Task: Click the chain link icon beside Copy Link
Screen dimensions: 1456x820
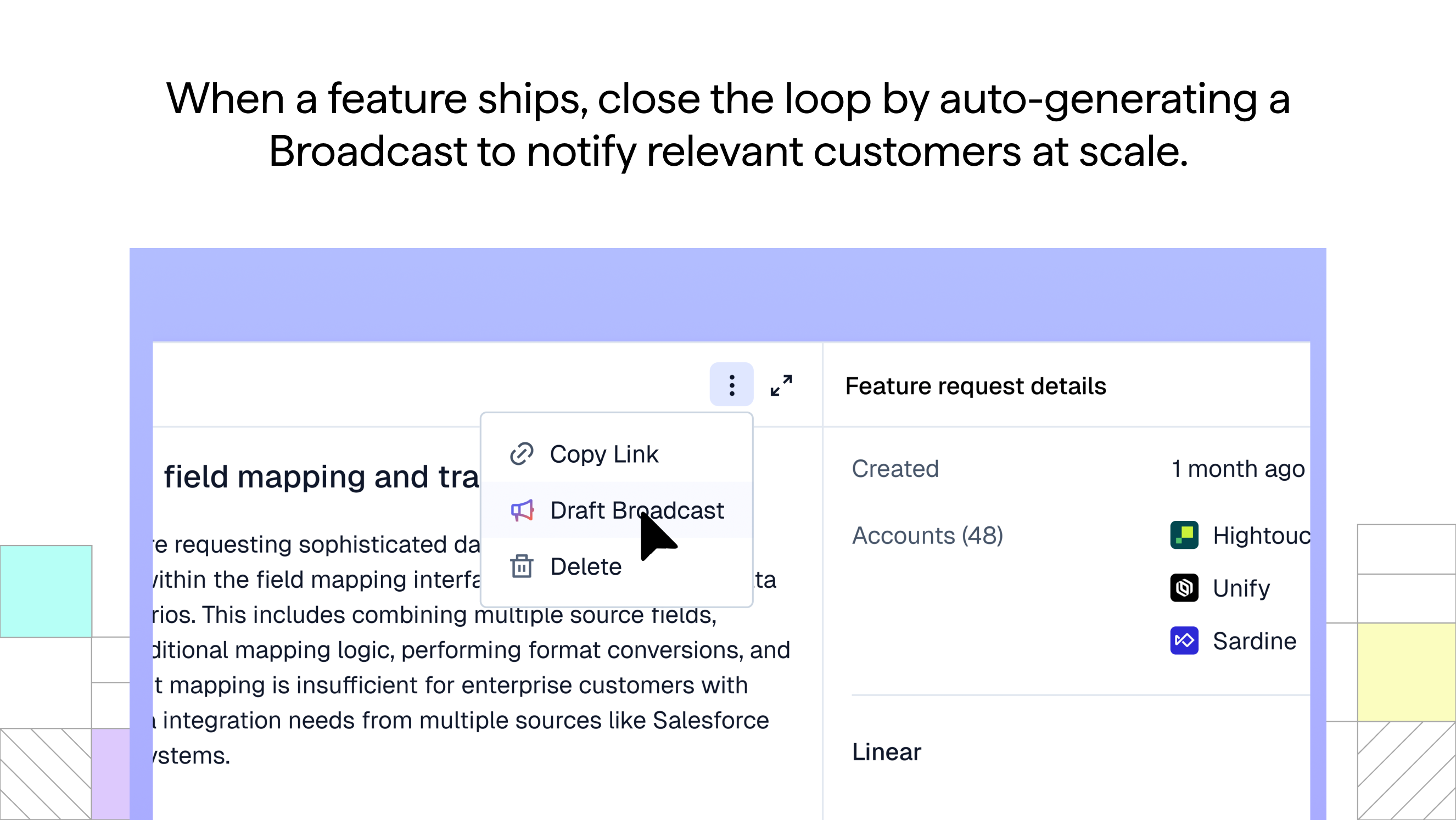Action: (x=520, y=453)
